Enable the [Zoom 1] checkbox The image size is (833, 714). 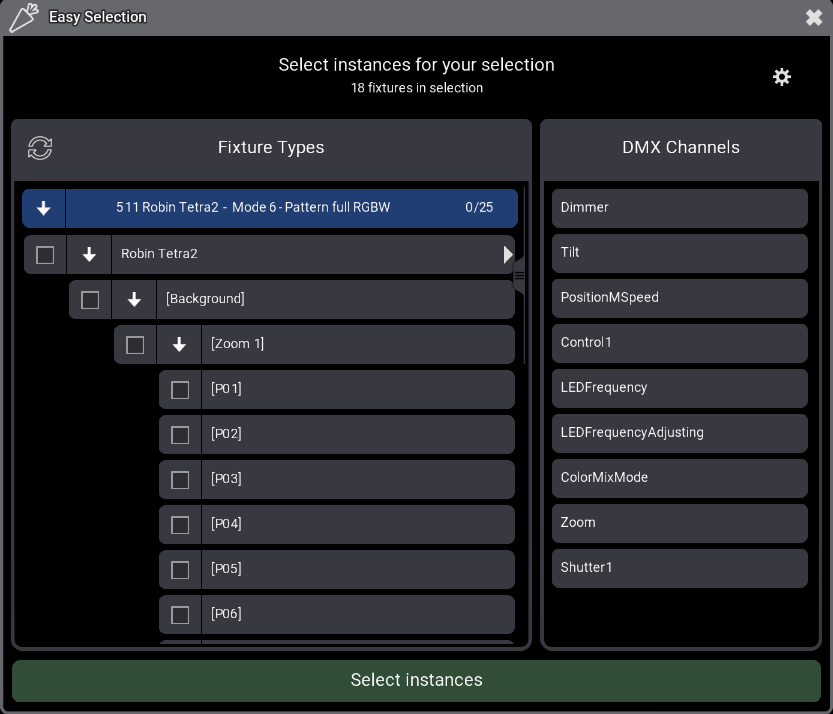click(x=135, y=345)
